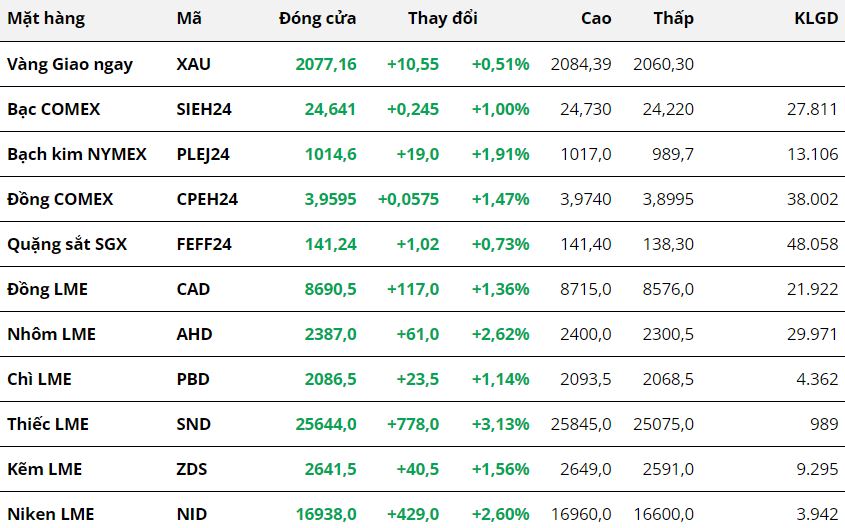This screenshot has height=528, width=845.
Task: Click the CAD ticker code
Action: (193, 289)
